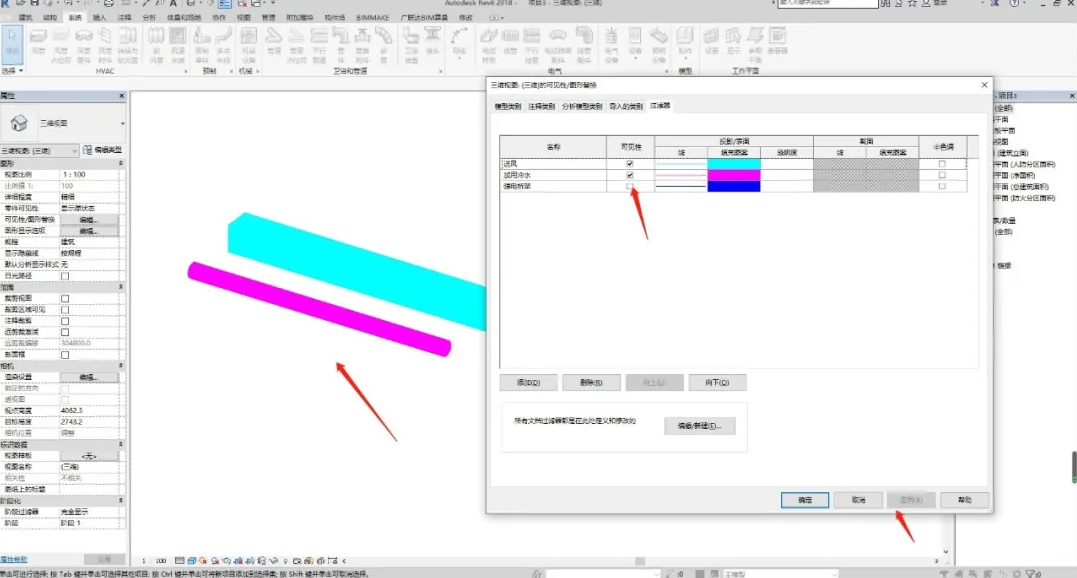
Task: Click the Text 'A' icon in quick access toolbar
Action: point(173,3)
